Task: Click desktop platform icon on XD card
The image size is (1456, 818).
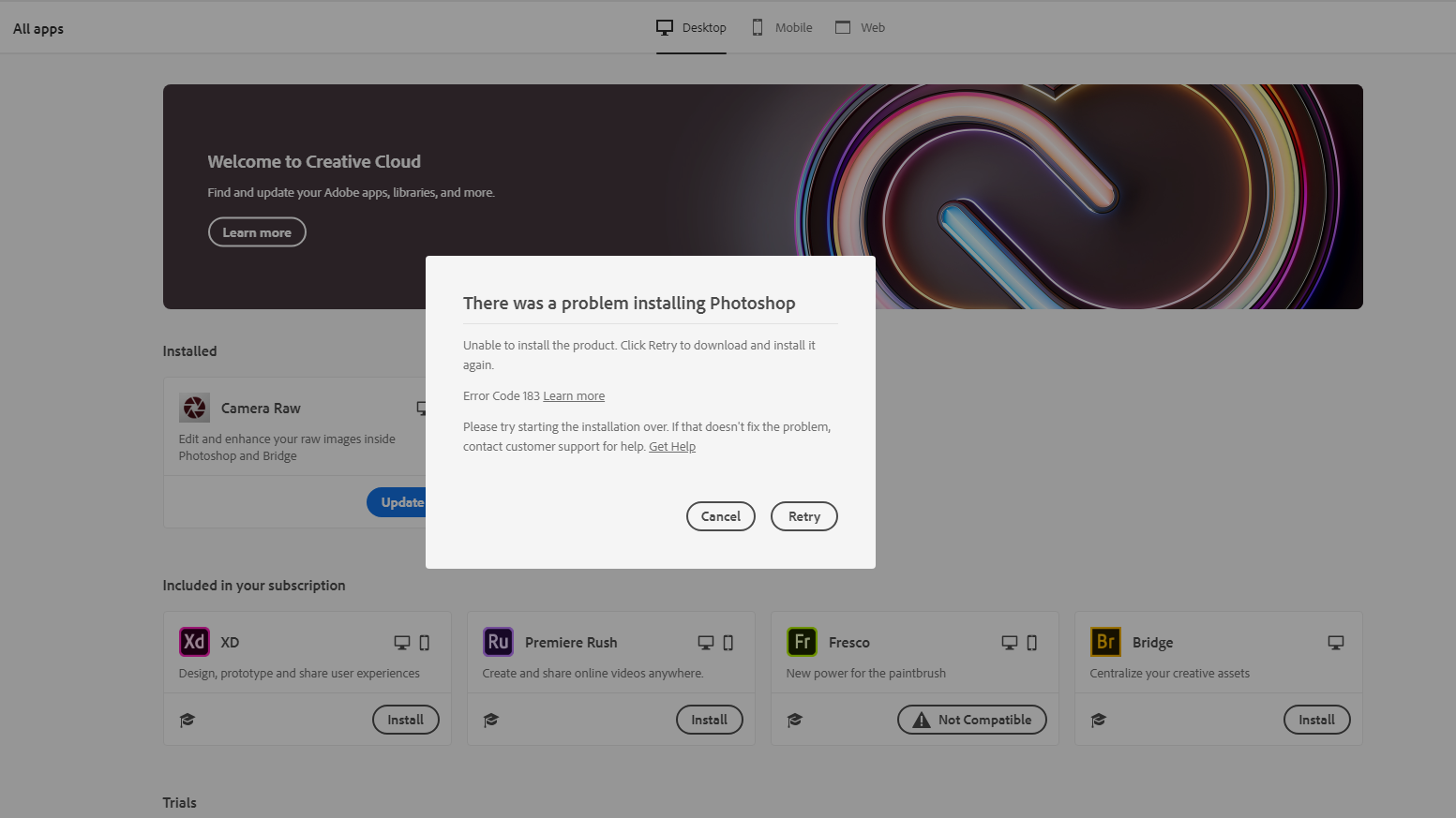Action: click(x=402, y=643)
